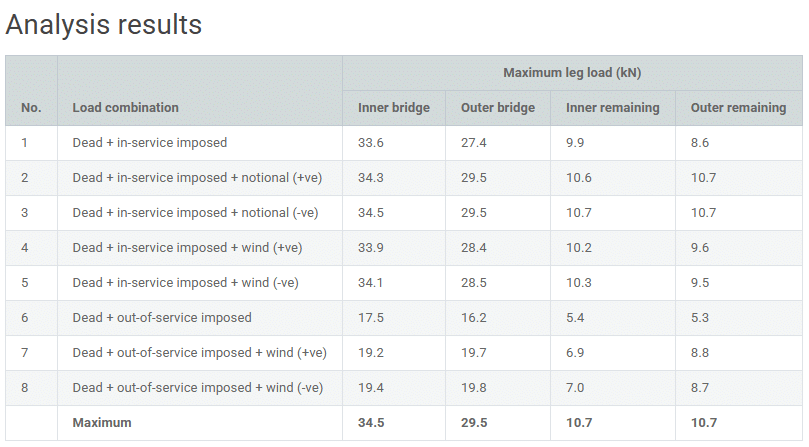Click the Outer bridge column header
Viewport: 809px width, 447px height.
tap(498, 108)
